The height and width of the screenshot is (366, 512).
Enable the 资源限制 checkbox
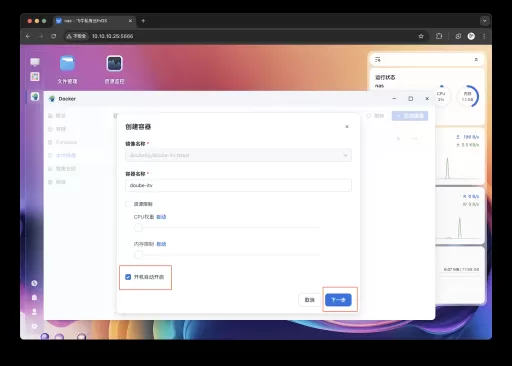pyautogui.click(x=128, y=204)
